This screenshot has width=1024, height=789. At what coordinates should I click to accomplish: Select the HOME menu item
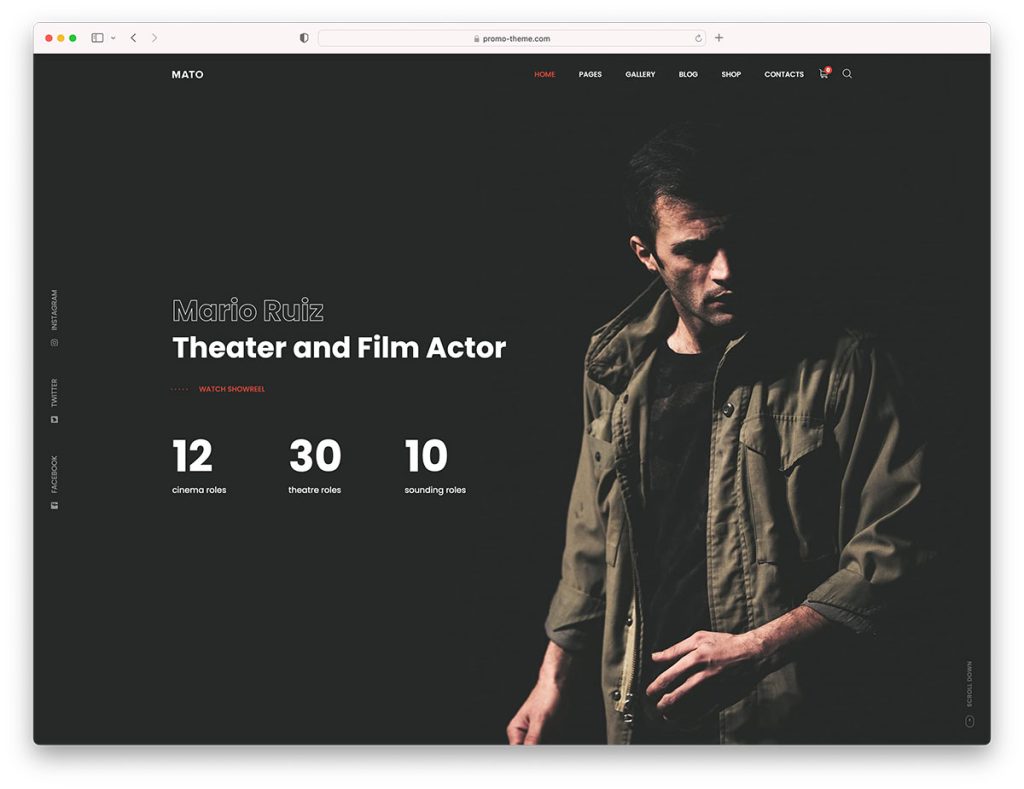tap(544, 74)
